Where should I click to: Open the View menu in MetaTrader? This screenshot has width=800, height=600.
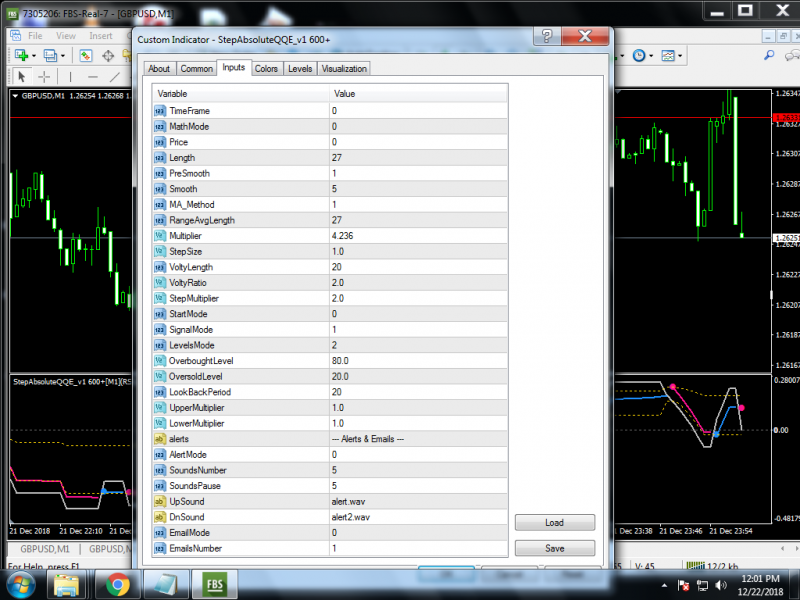(66, 36)
